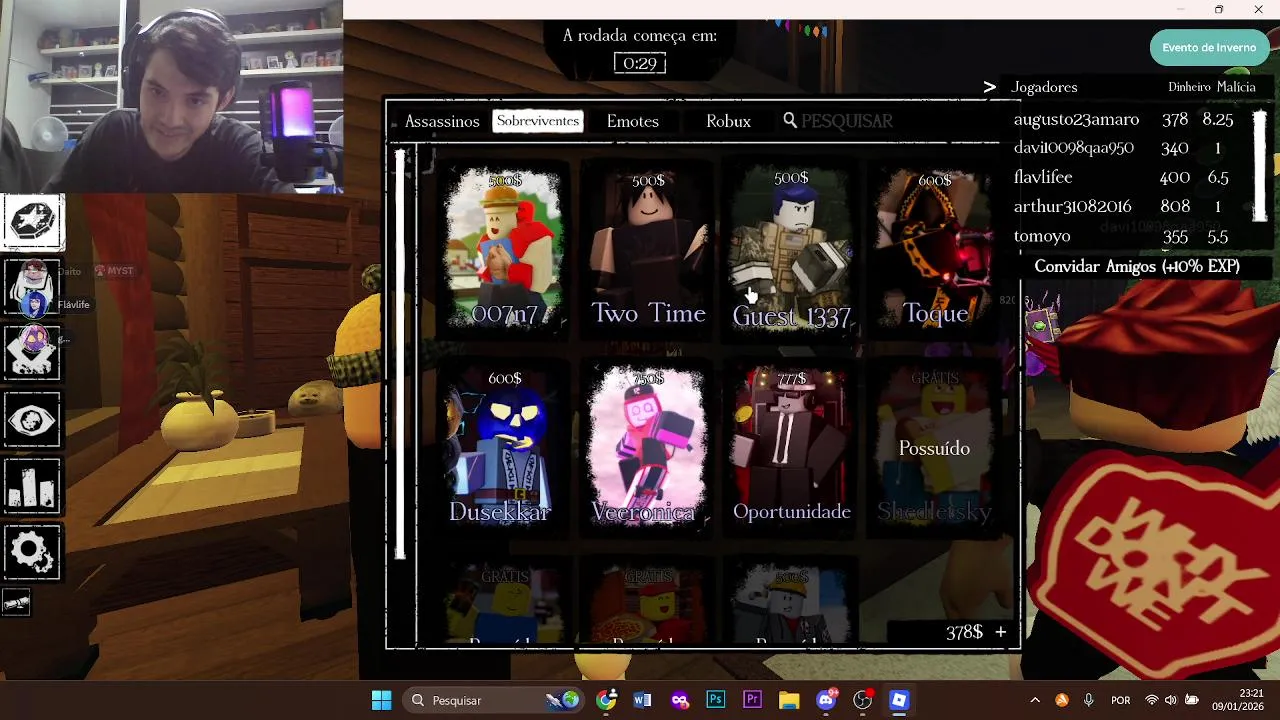Click the player list scrollbar
This screenshot has width=1280, height=720.
pos(1260,165)
